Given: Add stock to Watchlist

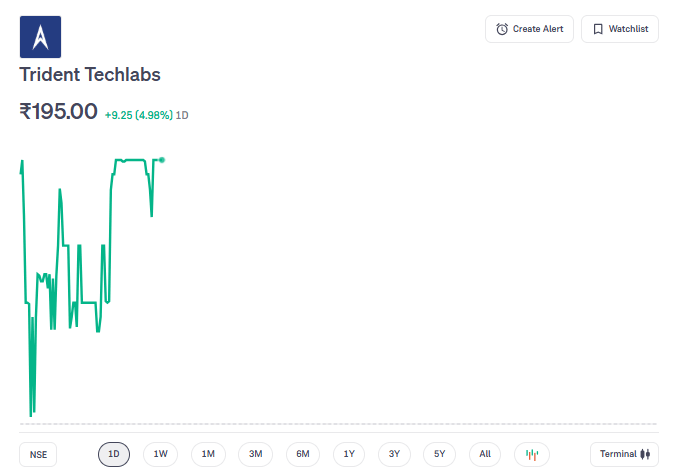Looking at the screenshot, I should point(619,29).
